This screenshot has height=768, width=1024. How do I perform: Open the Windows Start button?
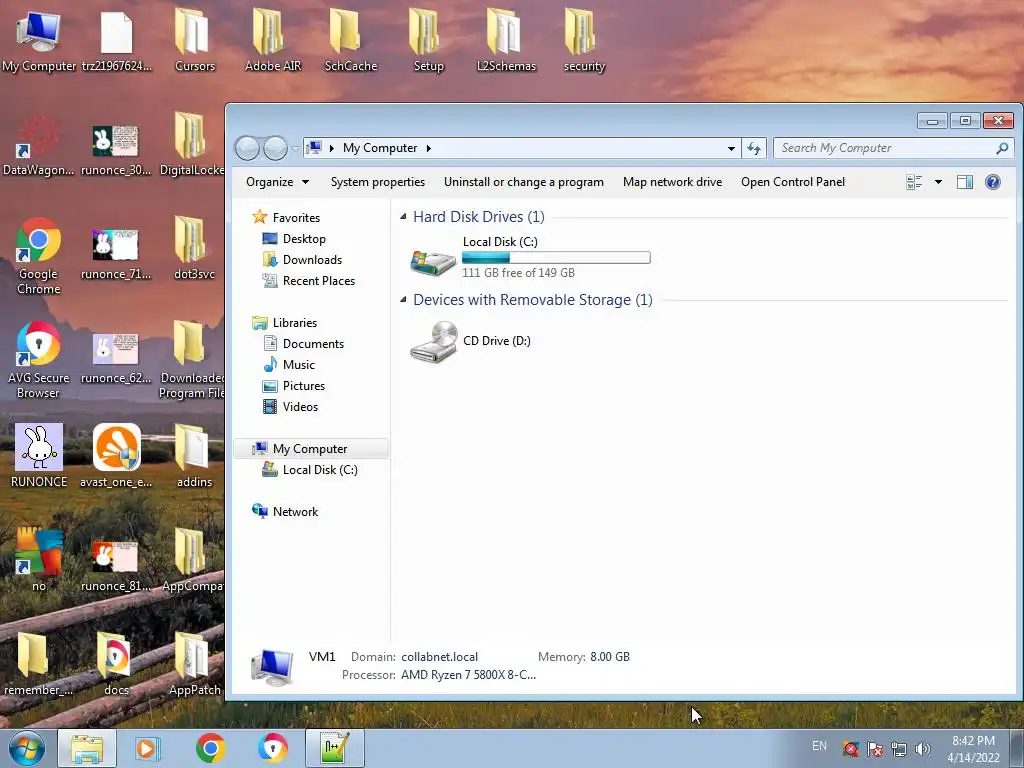(26, 748)
